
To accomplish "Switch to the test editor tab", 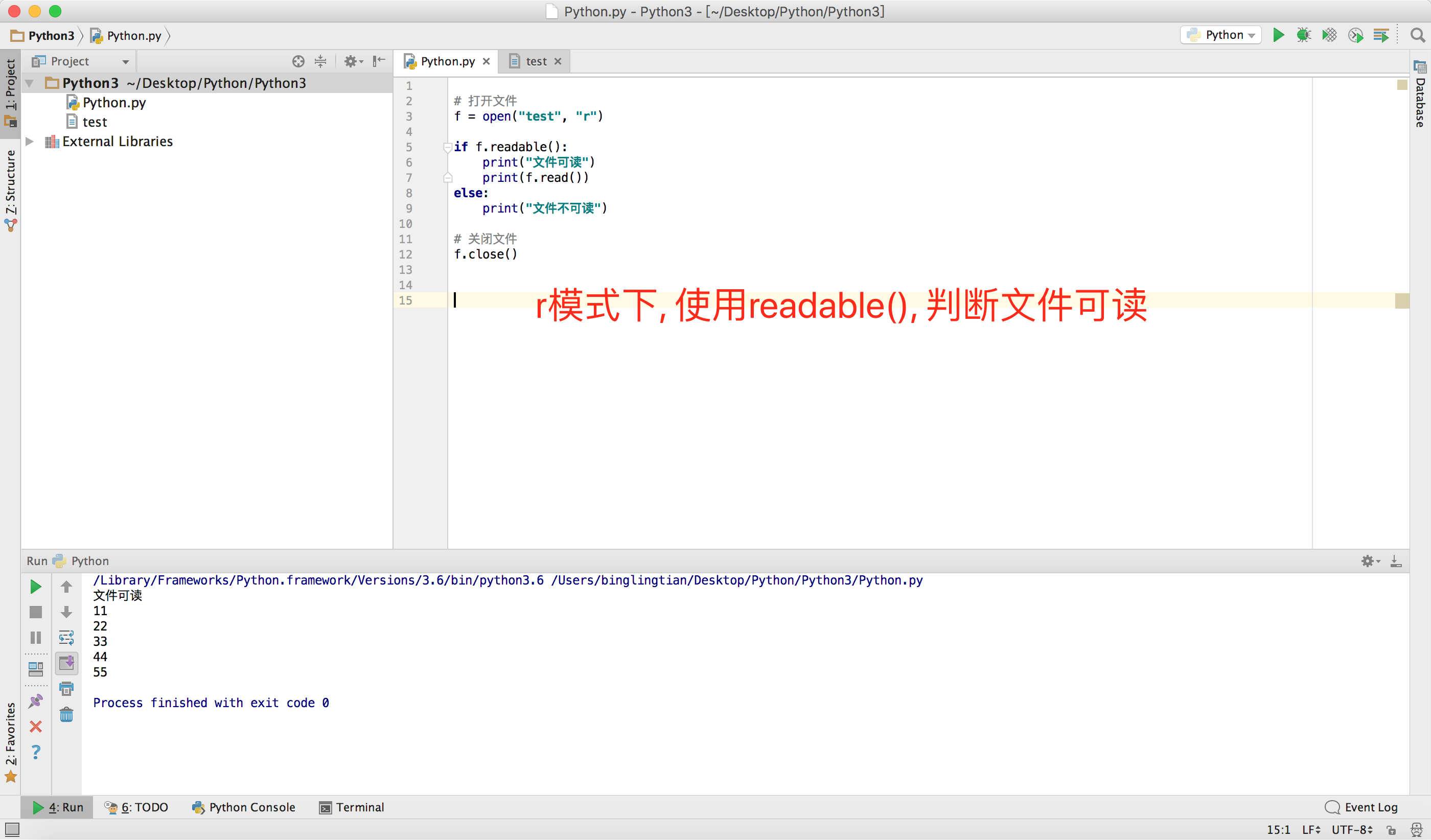I will 535,61.
